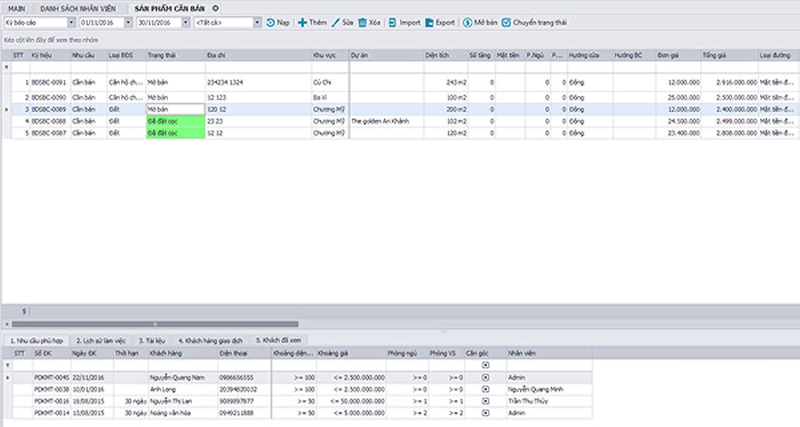The width and height of the screenshot is (800, 427).
Task: Click the Sửa pencil icon
Action: [335, 22]
